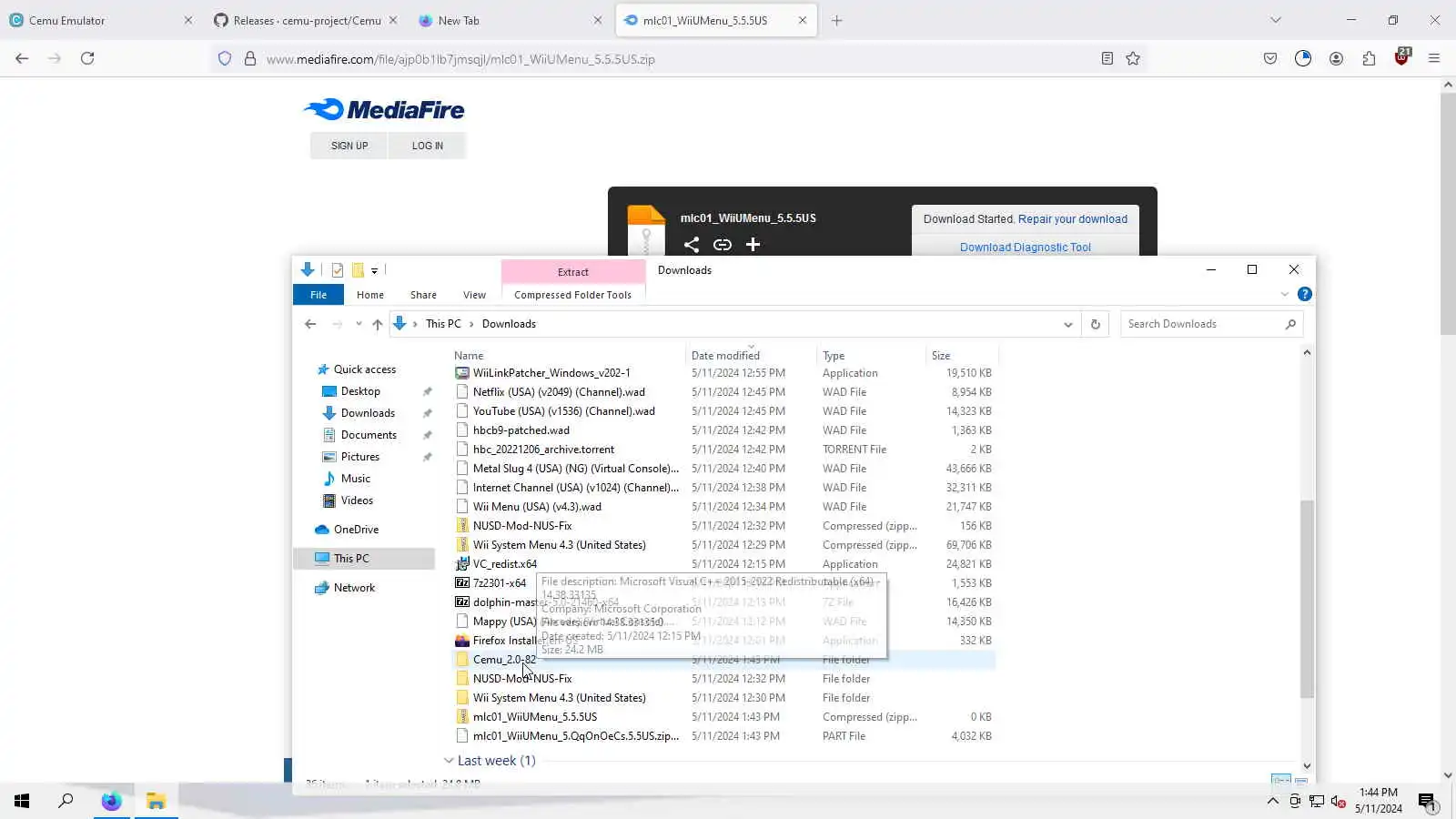Open Windows Start menu
The width and height of the screenshot is (1456, 819).
coord(22,801)
